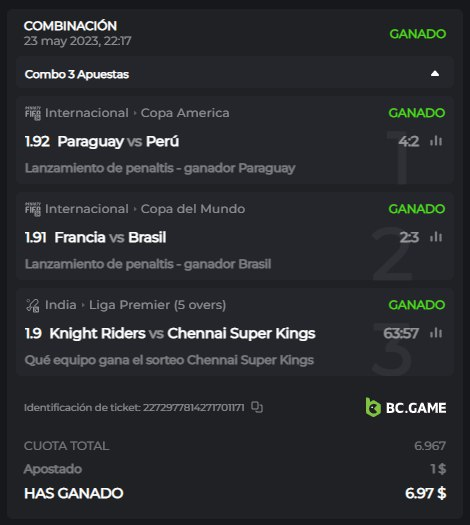Select the Paraguay vs Perú match title
The width and height of the screenshot is (470, 525).
[118, 141]
